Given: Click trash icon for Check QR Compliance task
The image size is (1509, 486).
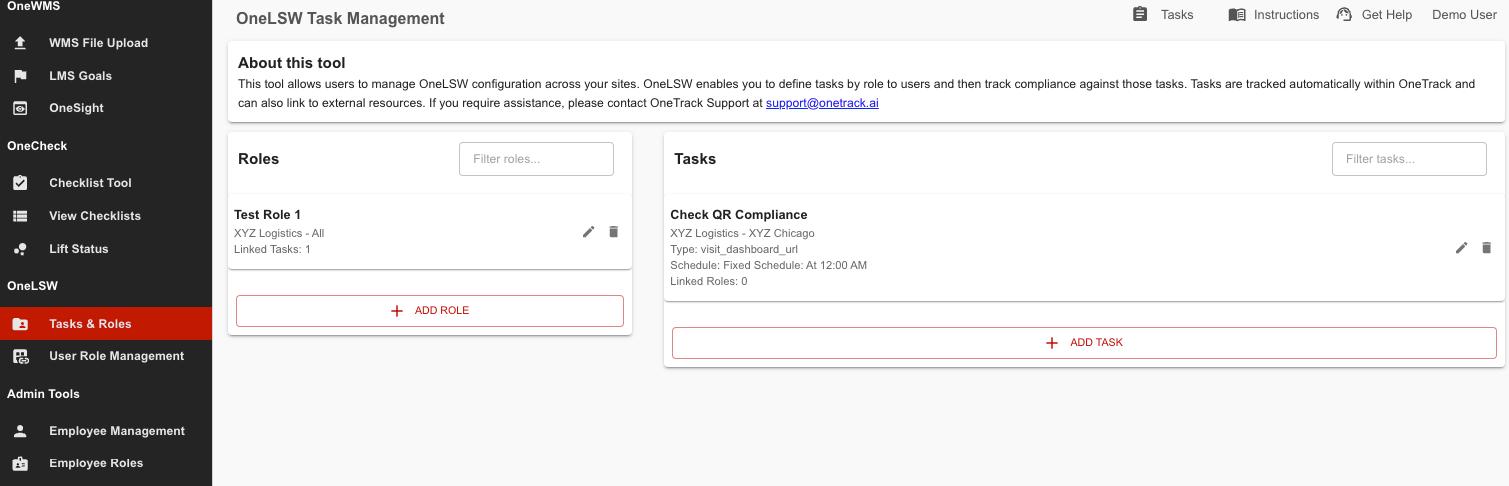Looking at the screenshot, I should pyautogui.click(x=1486, y=248).
